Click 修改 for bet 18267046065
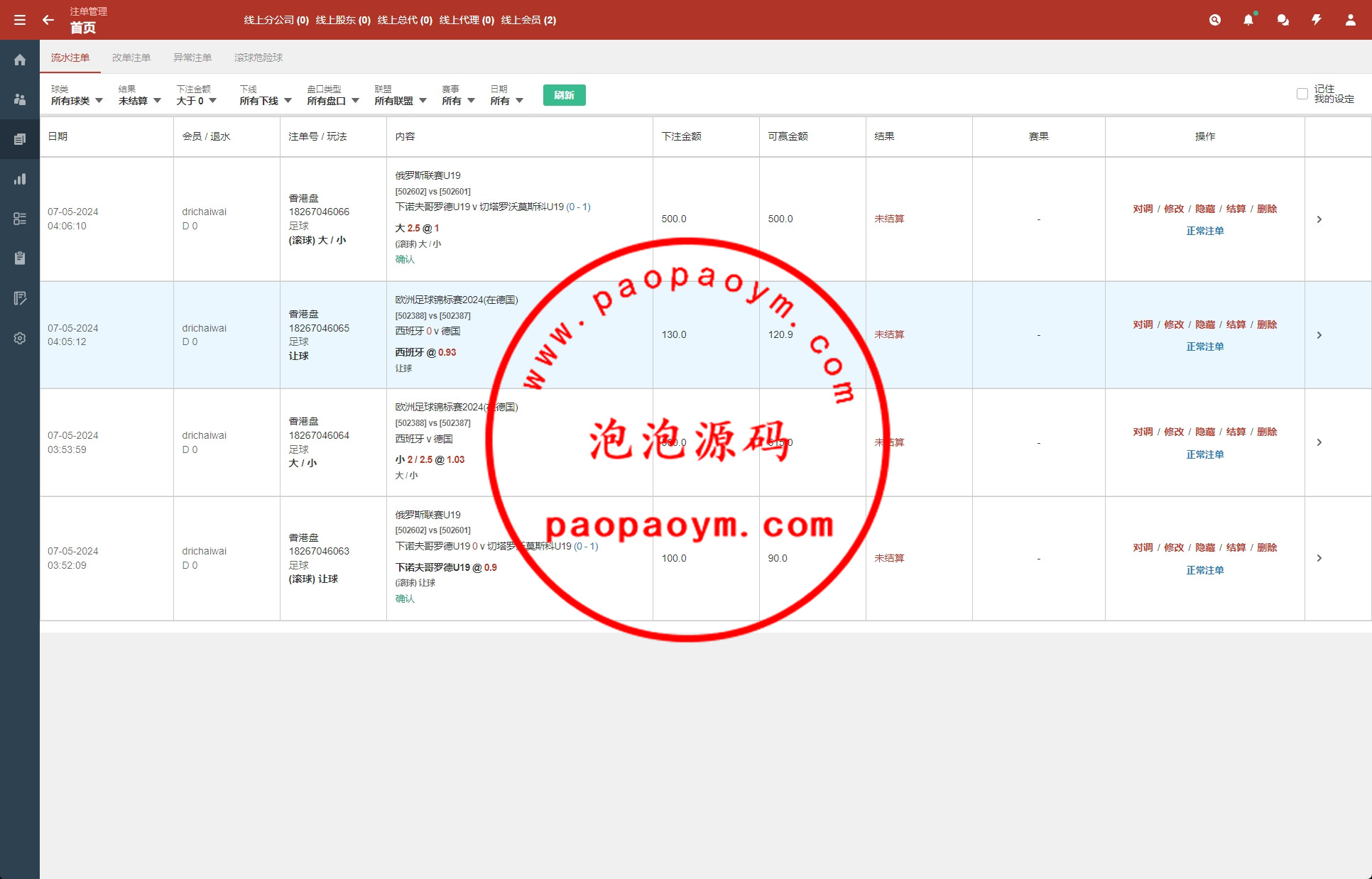 click(x=1174, y=324)
